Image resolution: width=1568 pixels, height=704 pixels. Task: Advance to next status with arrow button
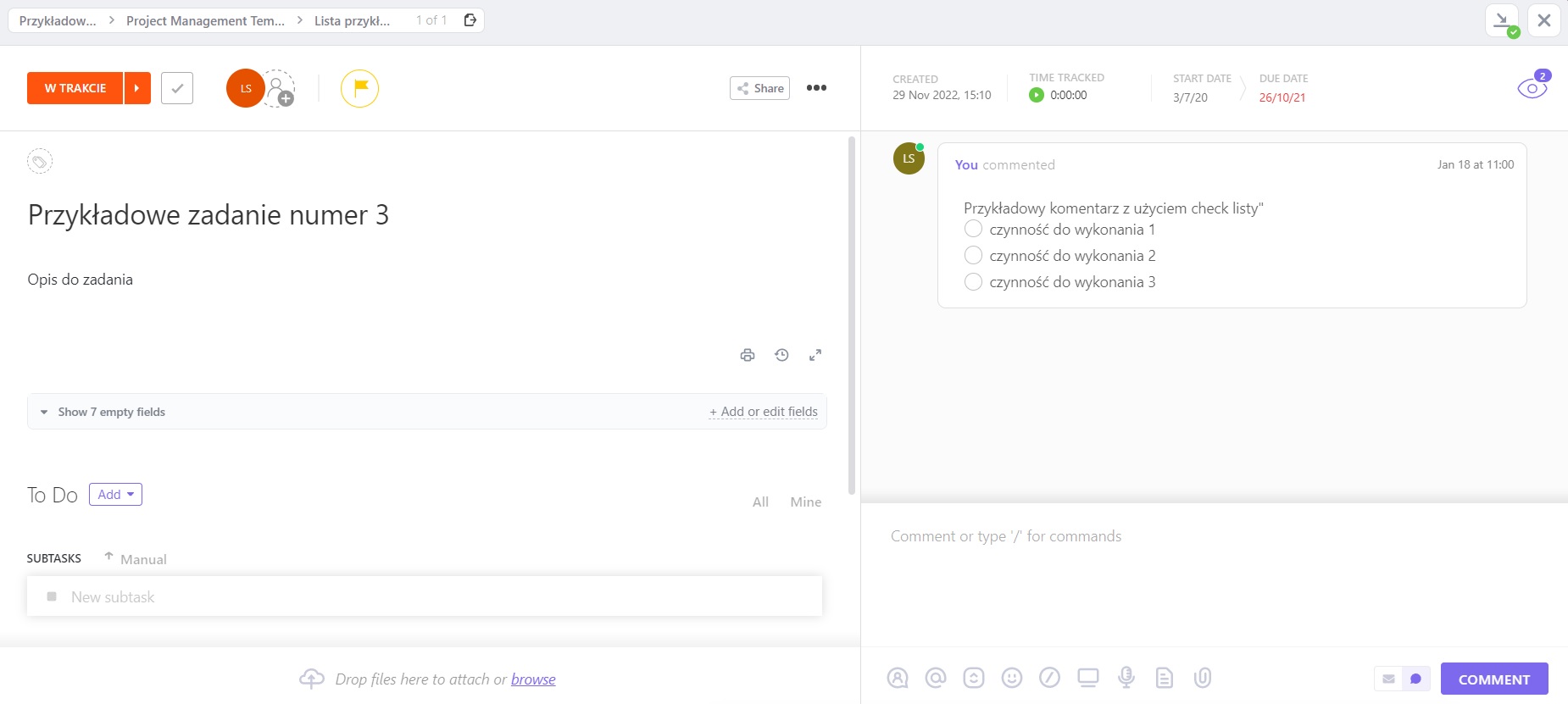tap(137, 88)
